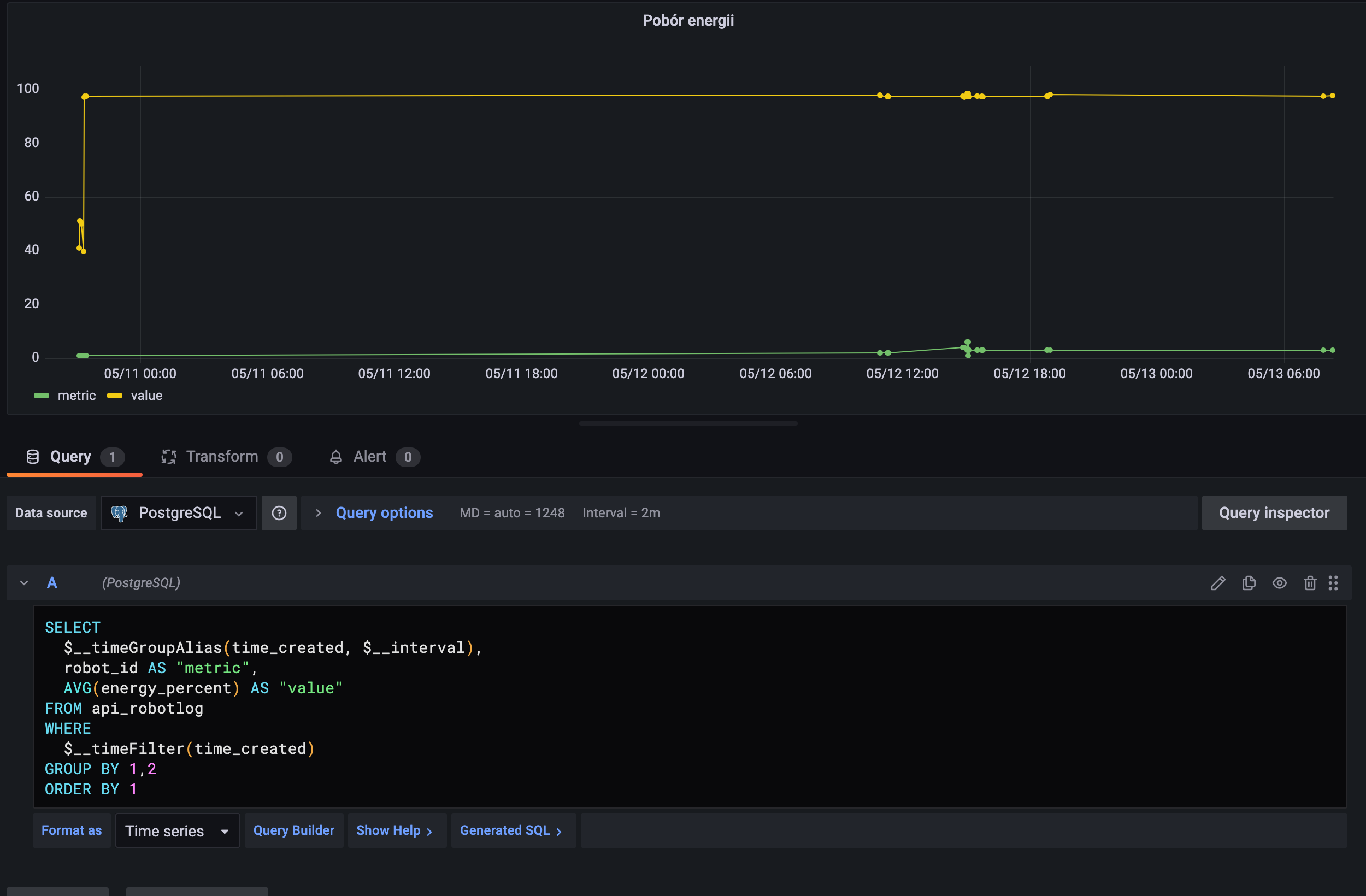This screenshot has height=896, width=1366.
Task: Click the drag handle dots on query A
Action: tap(1333, 583)
